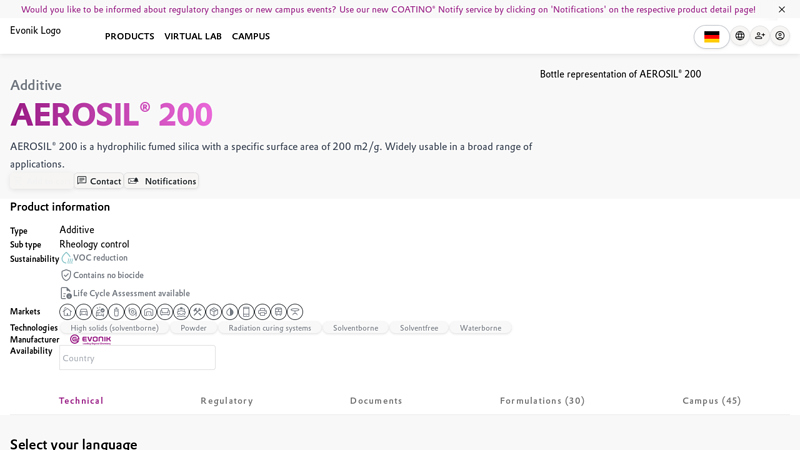This screenshot has width=800, height=450.
Task: Click the Evonik manufacturer logo
Action: 90,340
